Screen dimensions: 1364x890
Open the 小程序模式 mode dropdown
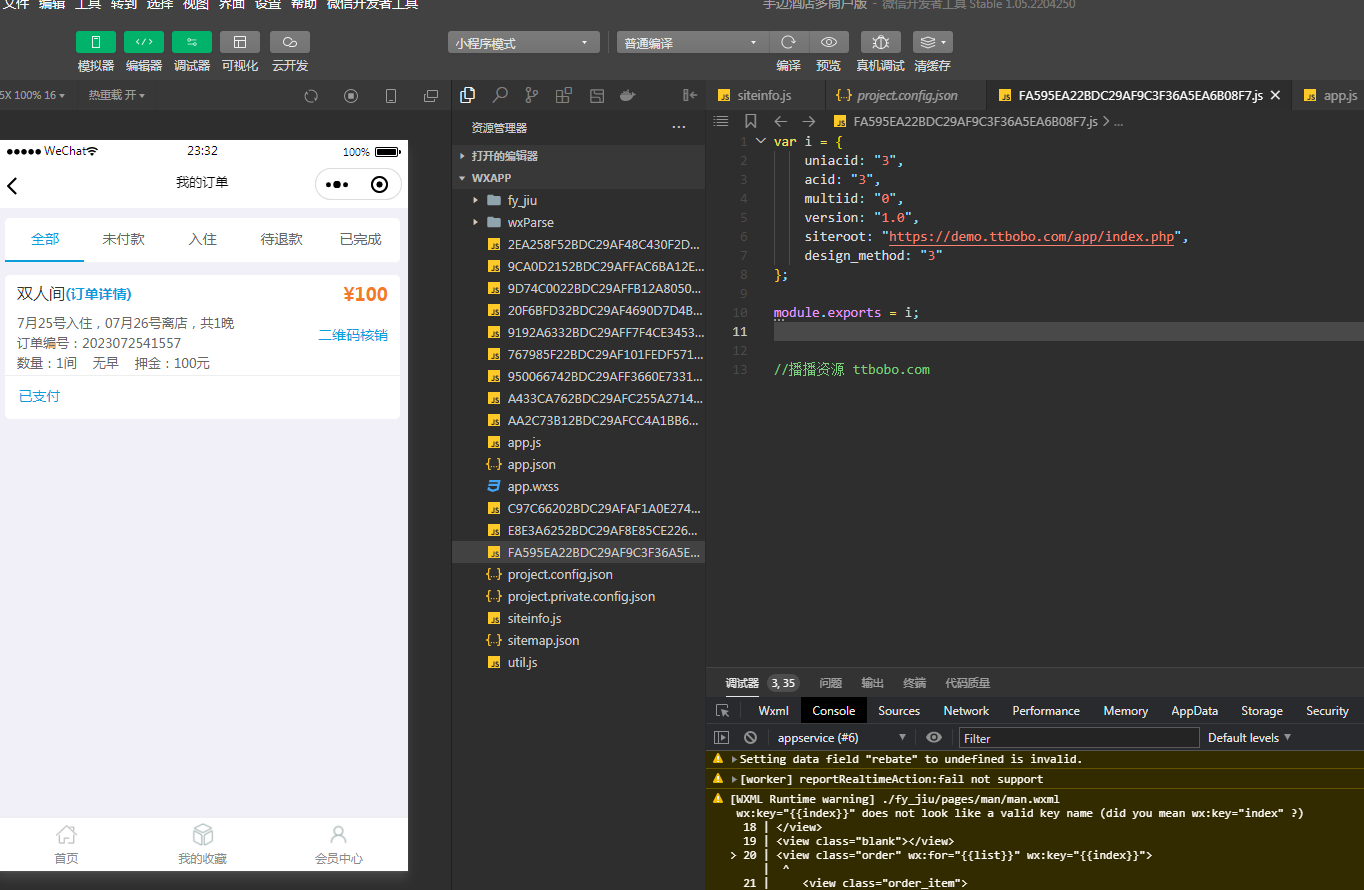point(523,43)
